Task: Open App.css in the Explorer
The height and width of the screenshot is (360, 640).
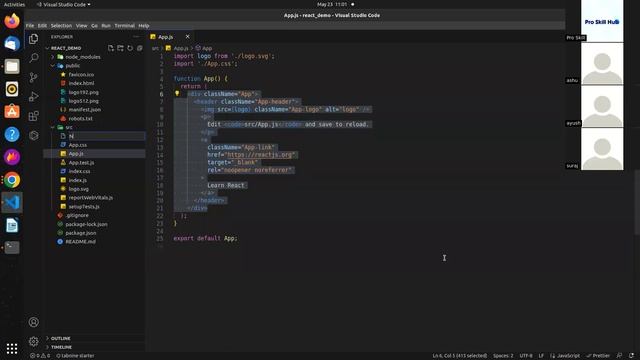Action: coord(78,145)
